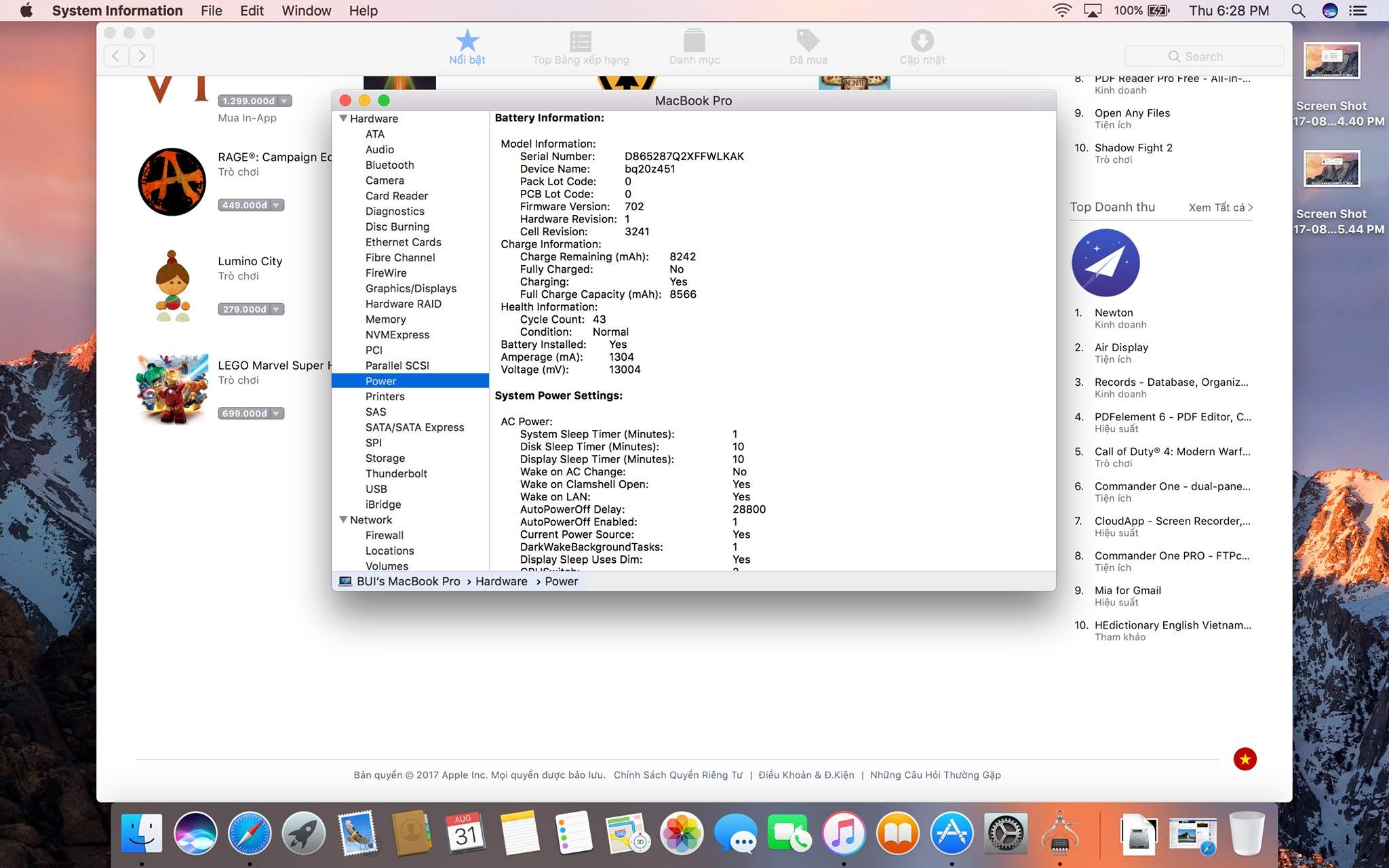Select Thunderbolt in the hardware list

(x=396, y=473)
